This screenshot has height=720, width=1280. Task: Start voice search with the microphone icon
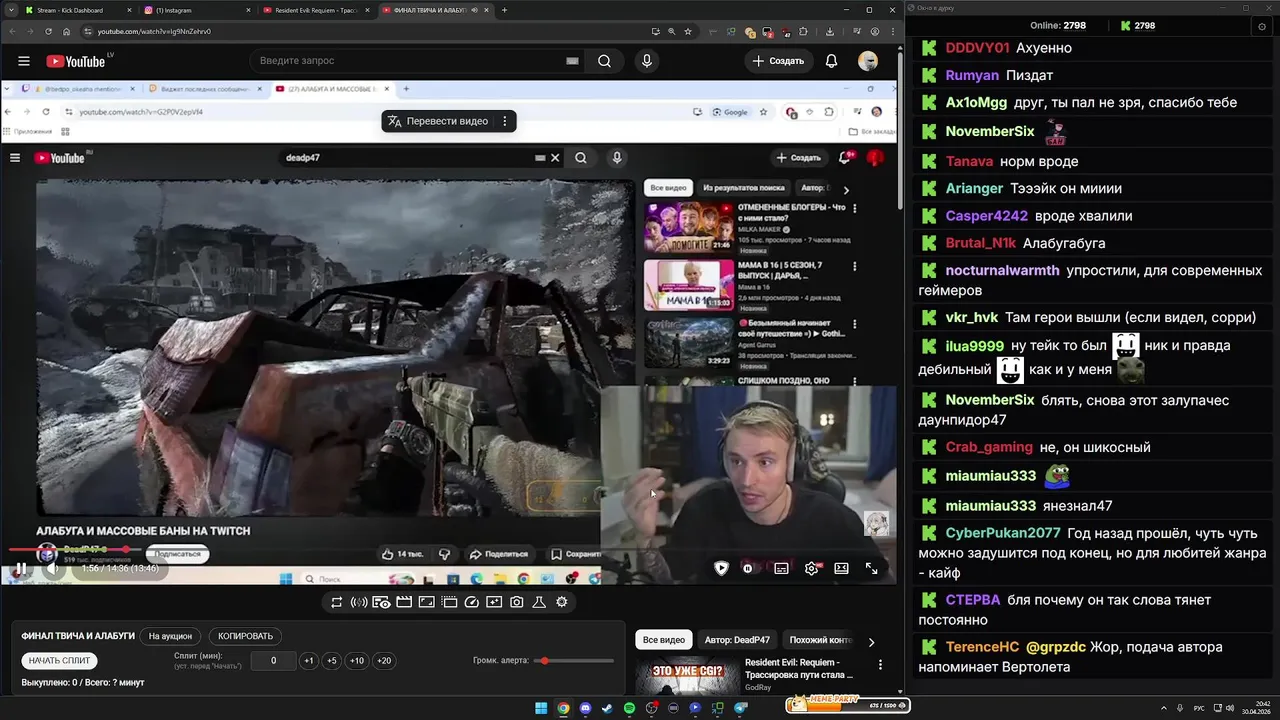click(x=647, y=61)
